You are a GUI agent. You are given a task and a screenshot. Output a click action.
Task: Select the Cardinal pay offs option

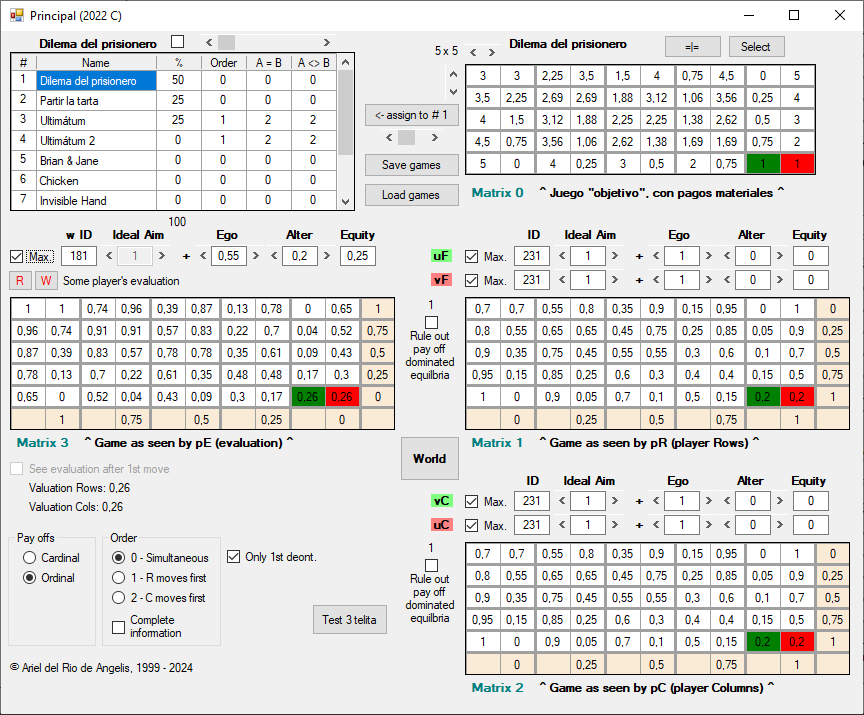[x=30, y=558]
